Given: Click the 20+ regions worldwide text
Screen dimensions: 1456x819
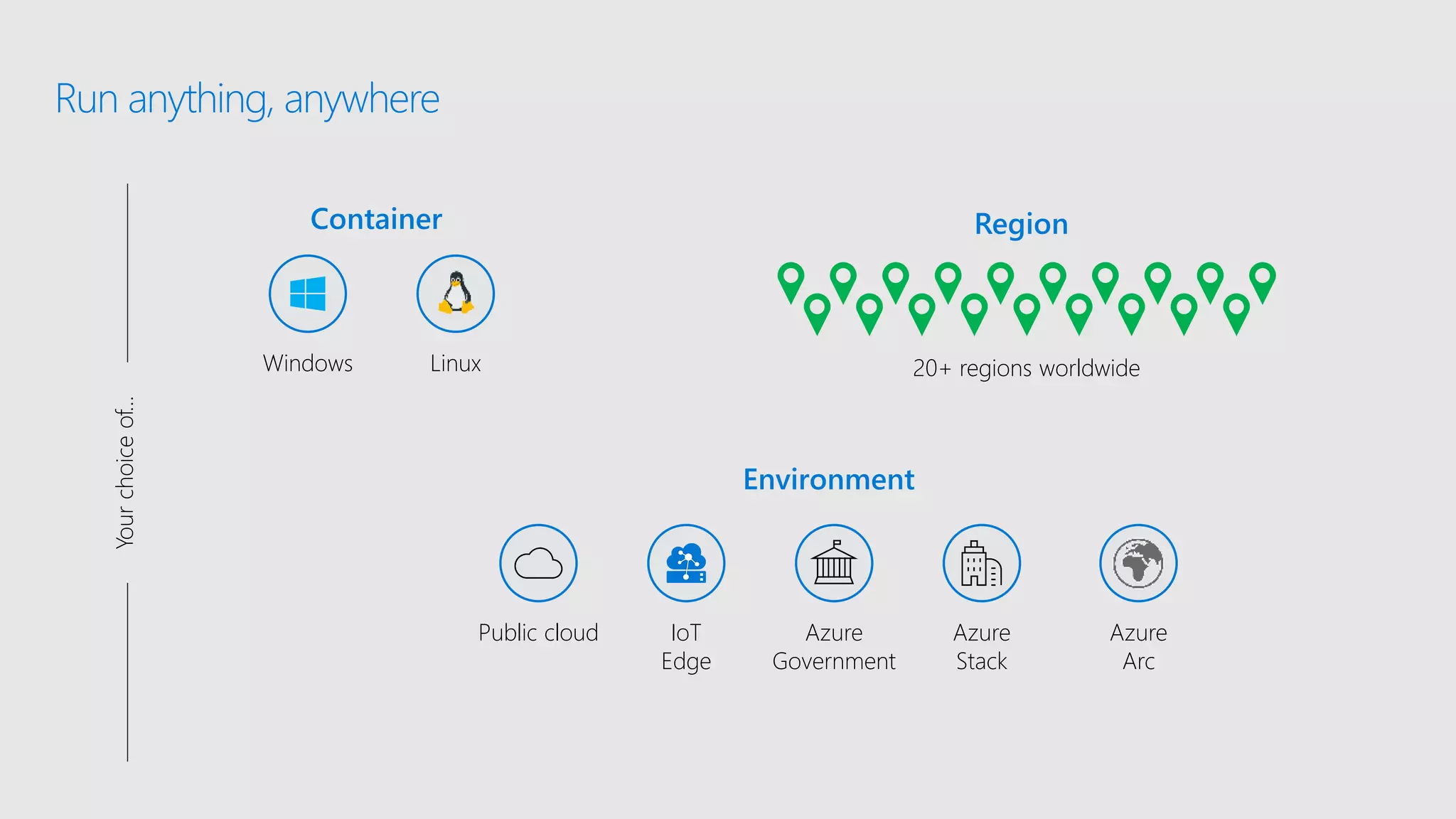Looking at the screenshot, I should 1026,368.
